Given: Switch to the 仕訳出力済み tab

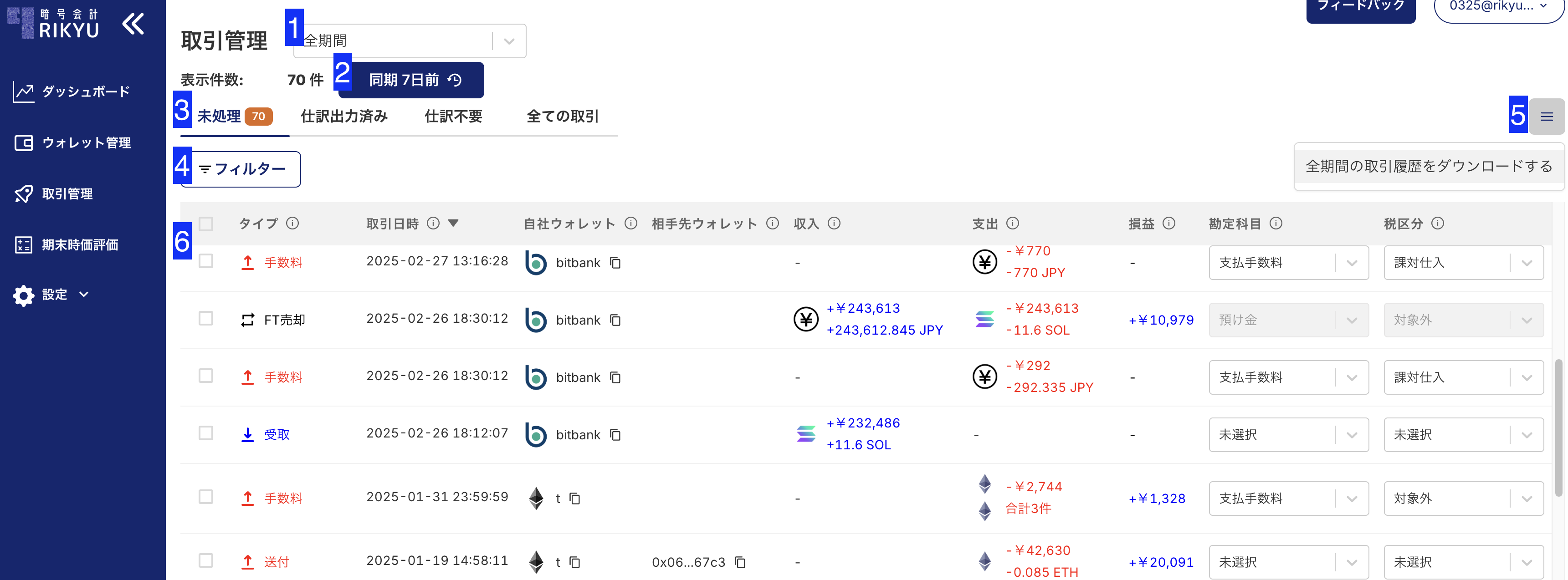Looking at the screenshot, I should coord(344,116).
